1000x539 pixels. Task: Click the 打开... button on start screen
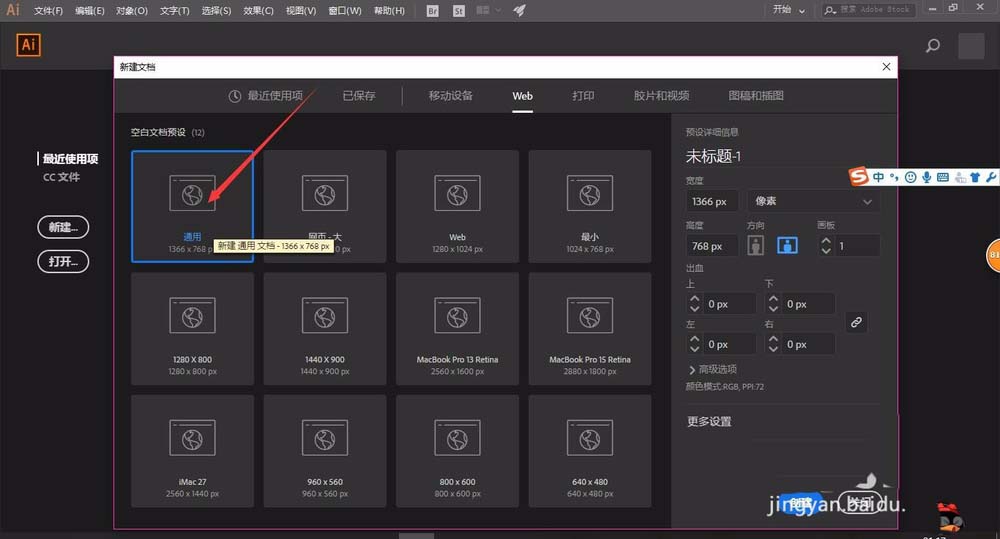[x=63, y=262]
